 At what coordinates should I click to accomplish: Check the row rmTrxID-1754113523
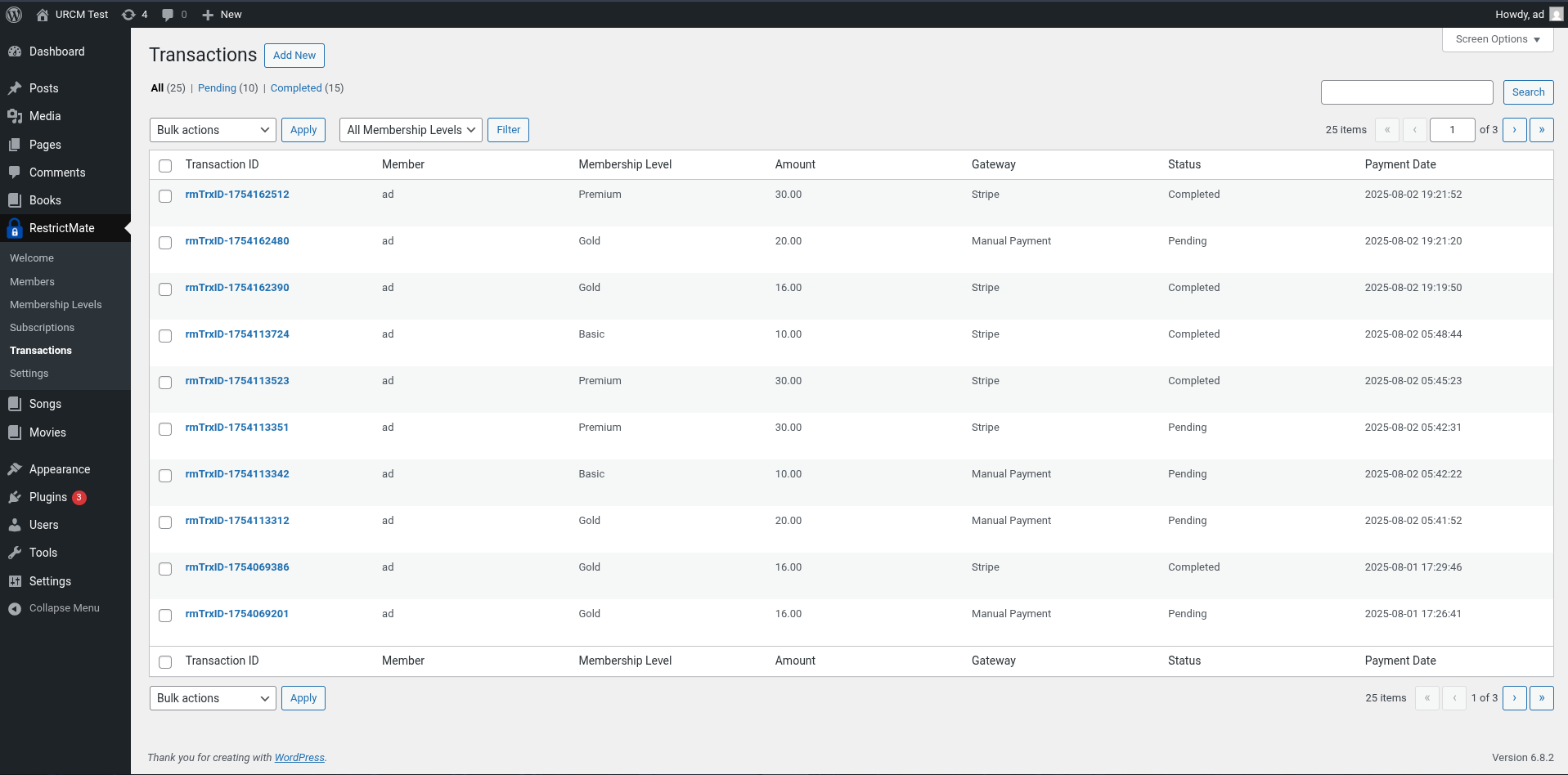tap(165, 383)
